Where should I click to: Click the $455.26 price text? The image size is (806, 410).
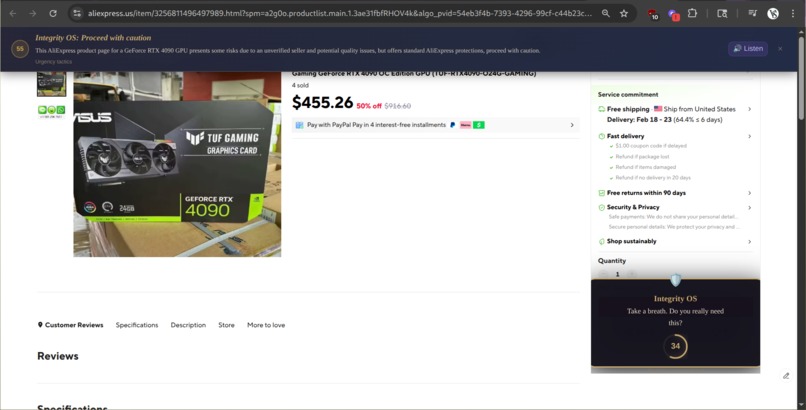(322, 103)
